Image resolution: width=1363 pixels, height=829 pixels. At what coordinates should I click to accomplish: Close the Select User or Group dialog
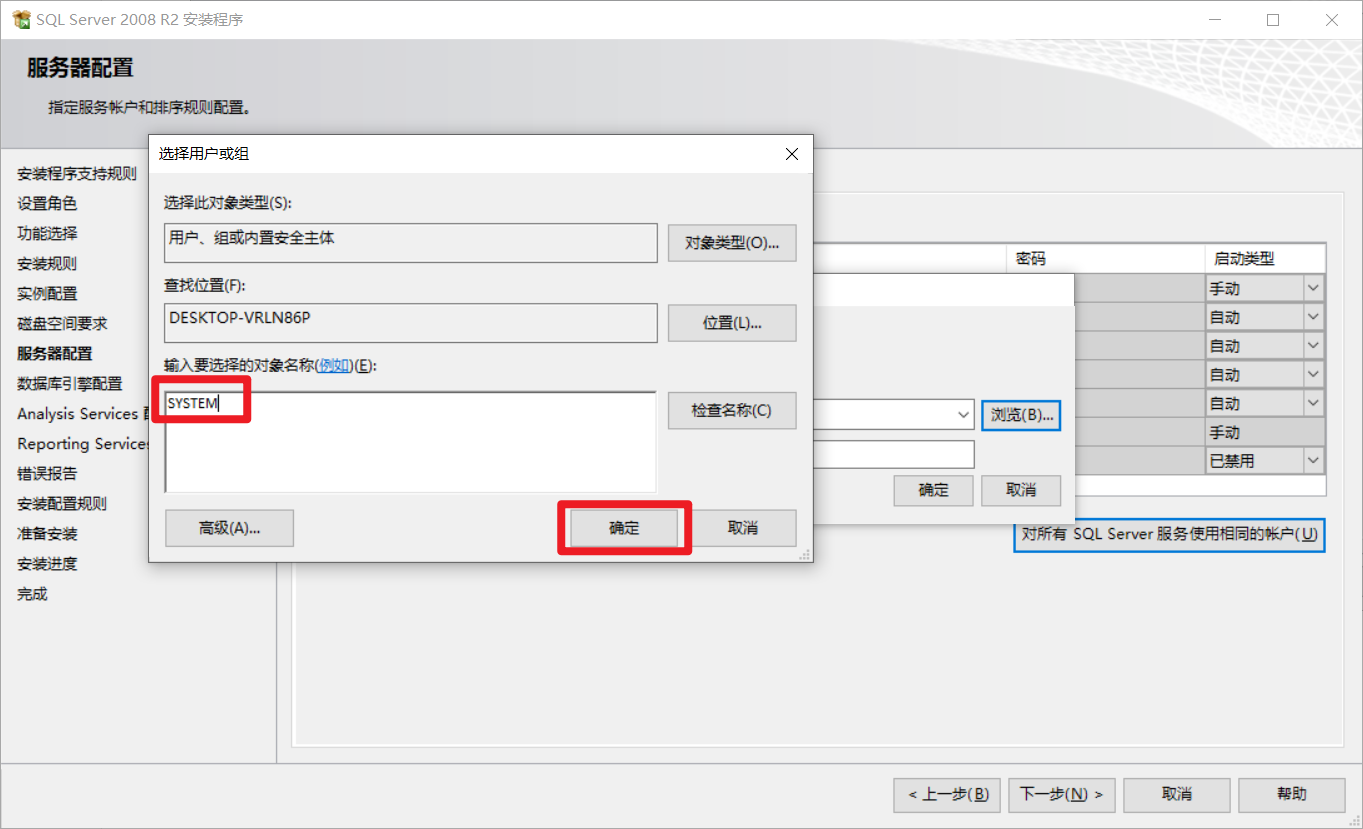(792, 154)
